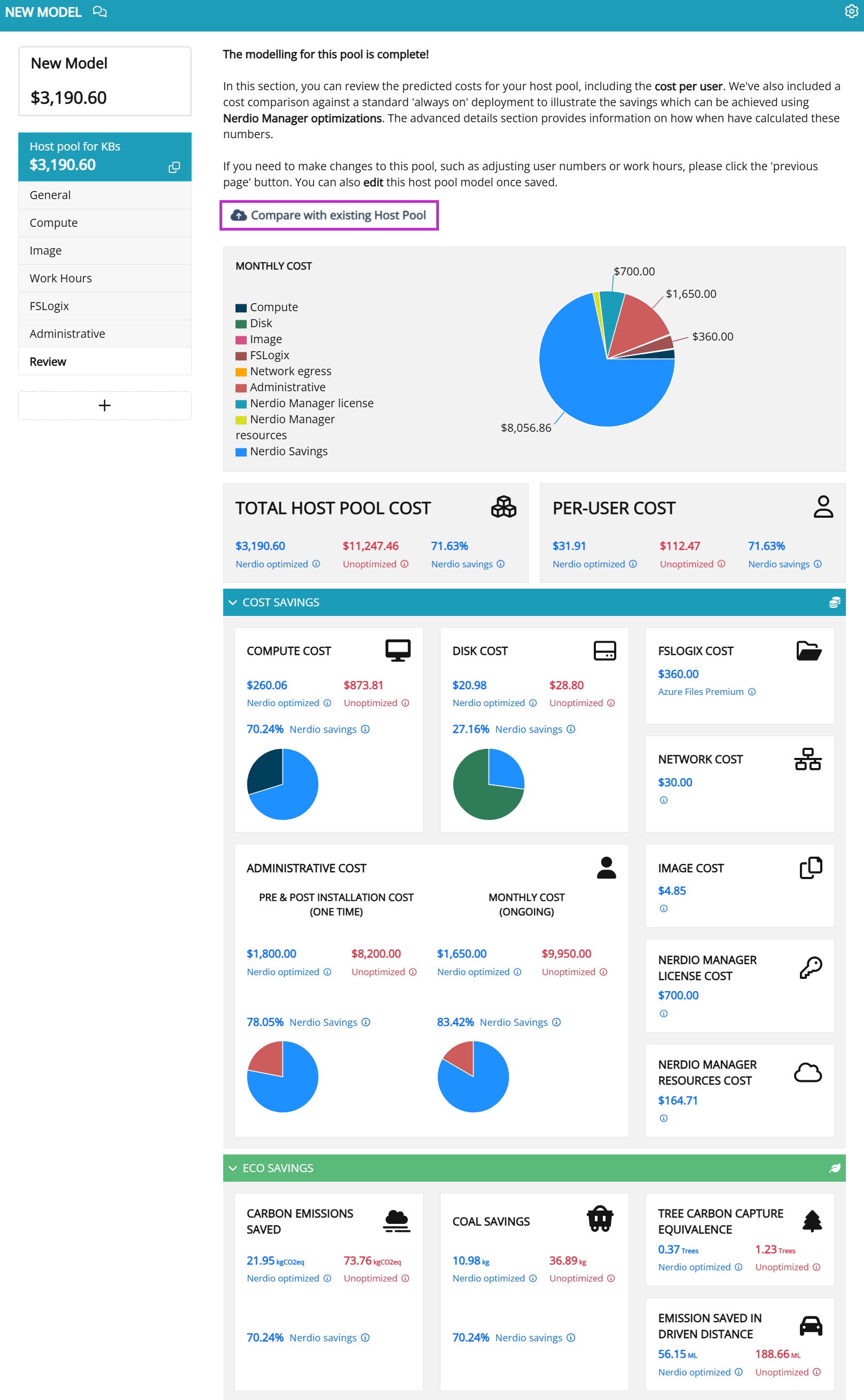Click the key icon on Nerdio Manager License Cost

(x=810, y=967)
